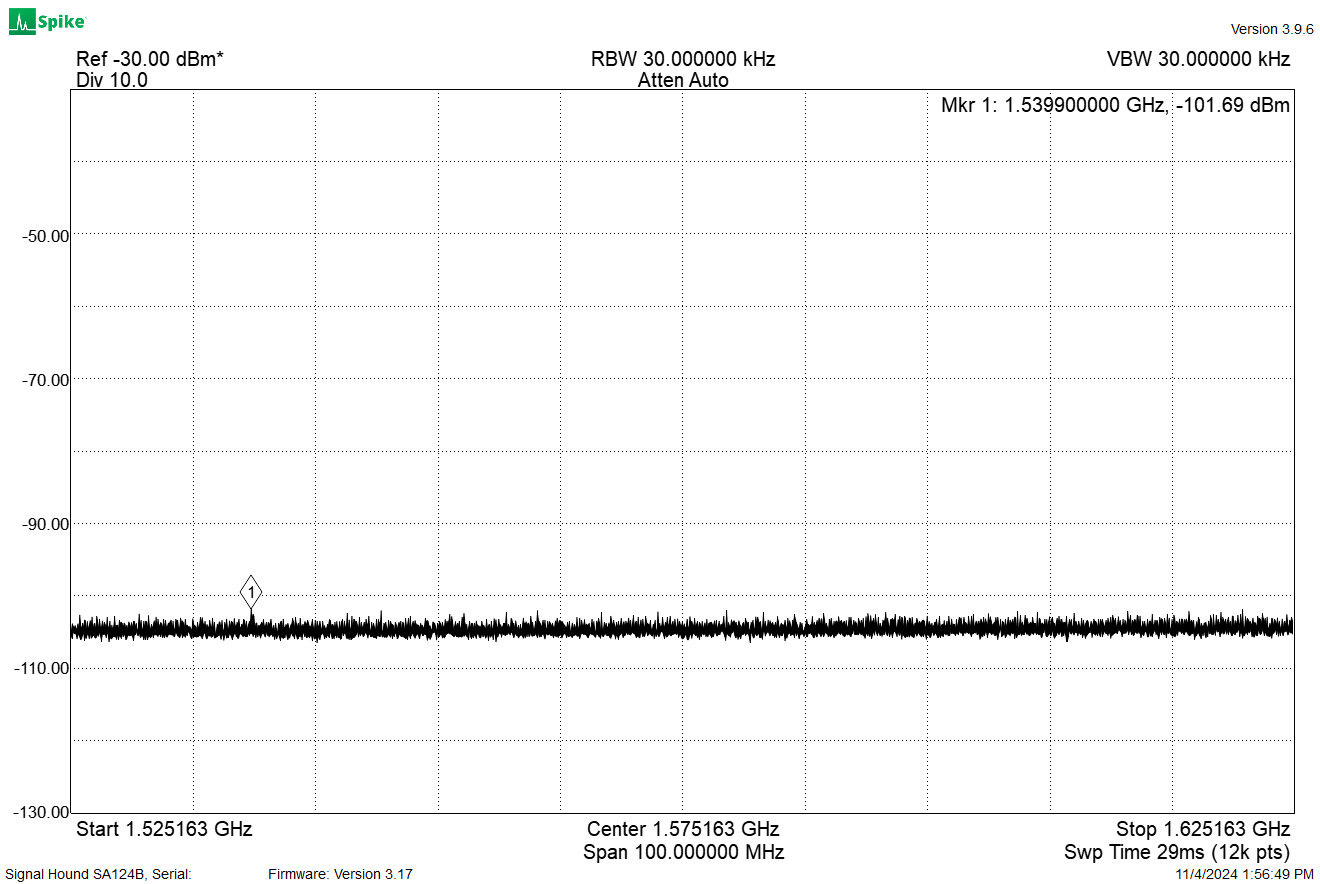Click the Atten Auto label

coord(683,80)
